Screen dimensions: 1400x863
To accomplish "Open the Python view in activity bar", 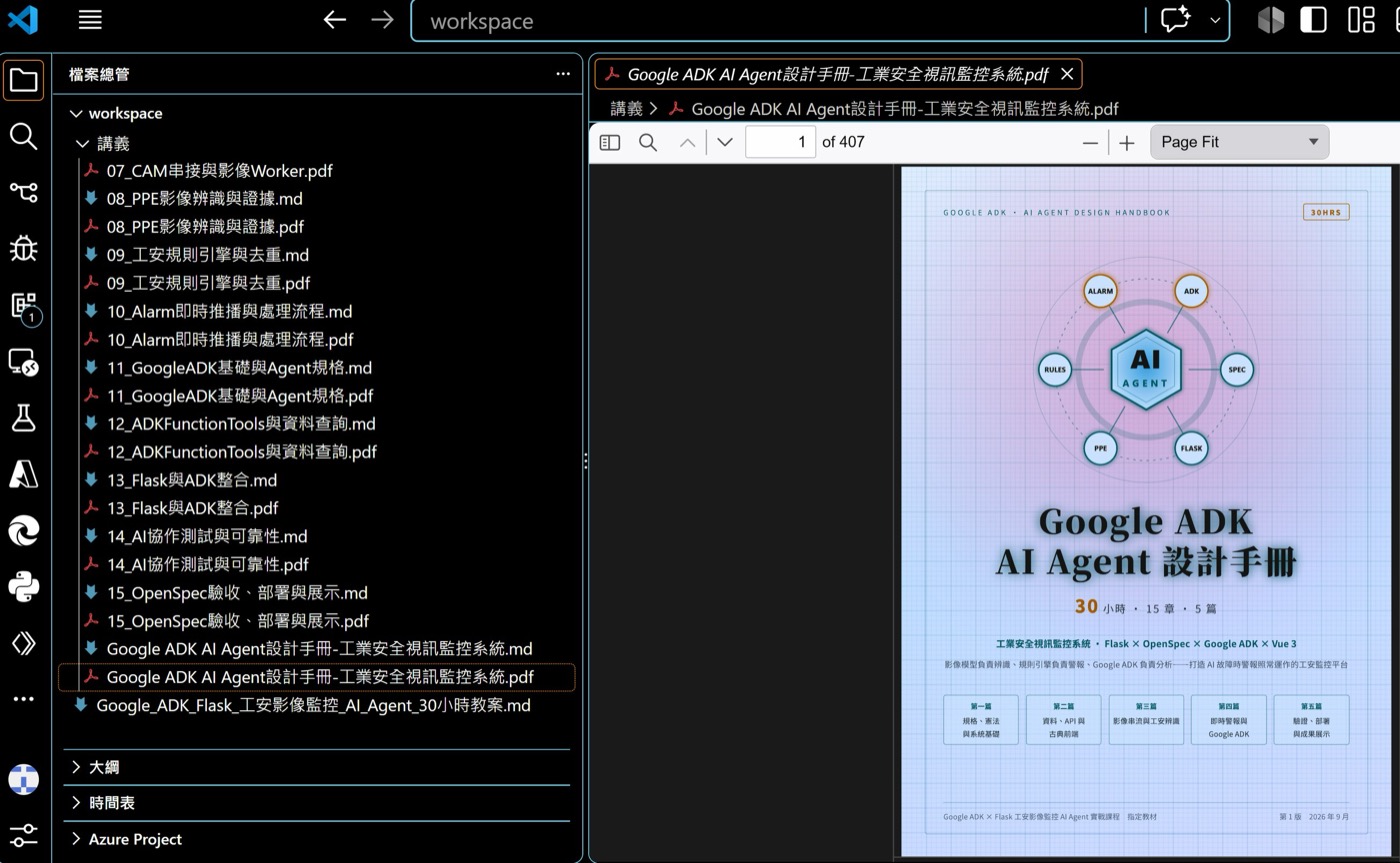I will 24,586.
